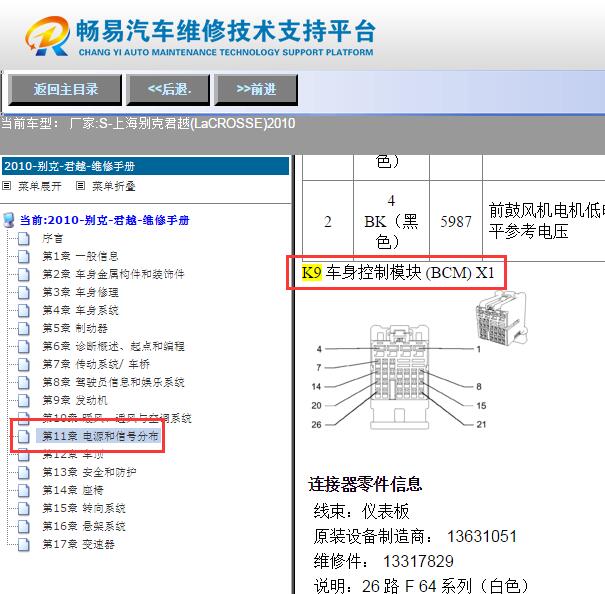Open 第1章 一般信息
Screen dimensions: 605x594
pos(80,256)
